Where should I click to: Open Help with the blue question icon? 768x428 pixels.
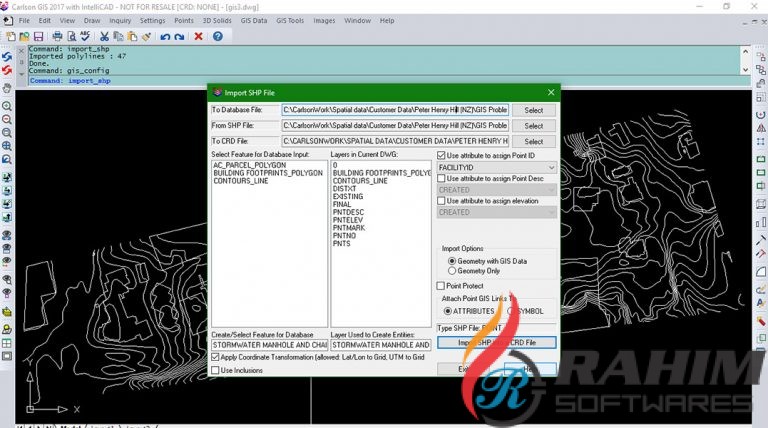click(x=218, y=36)
